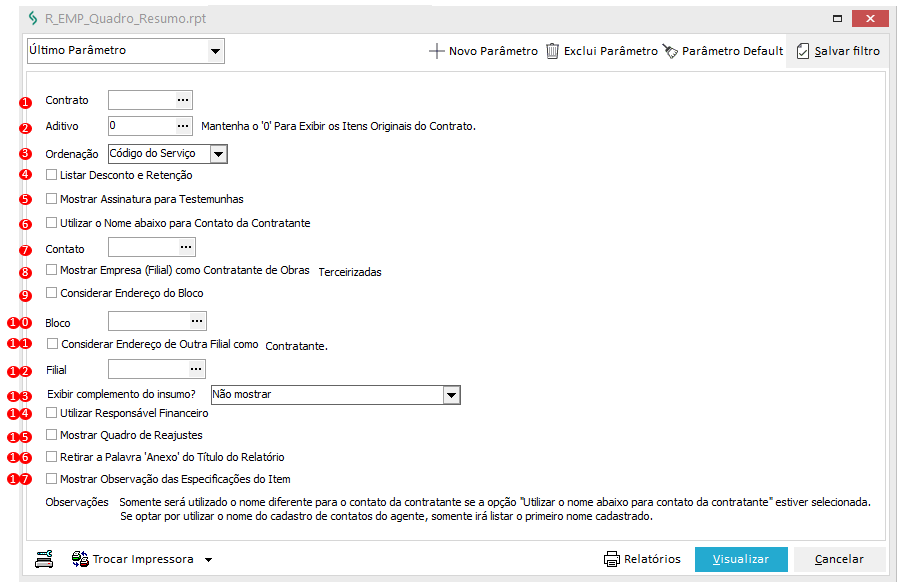This screenshot has width=902, height=588.
Task: Click the Trocar Impressora icon
Action: (x=80, y=559)
